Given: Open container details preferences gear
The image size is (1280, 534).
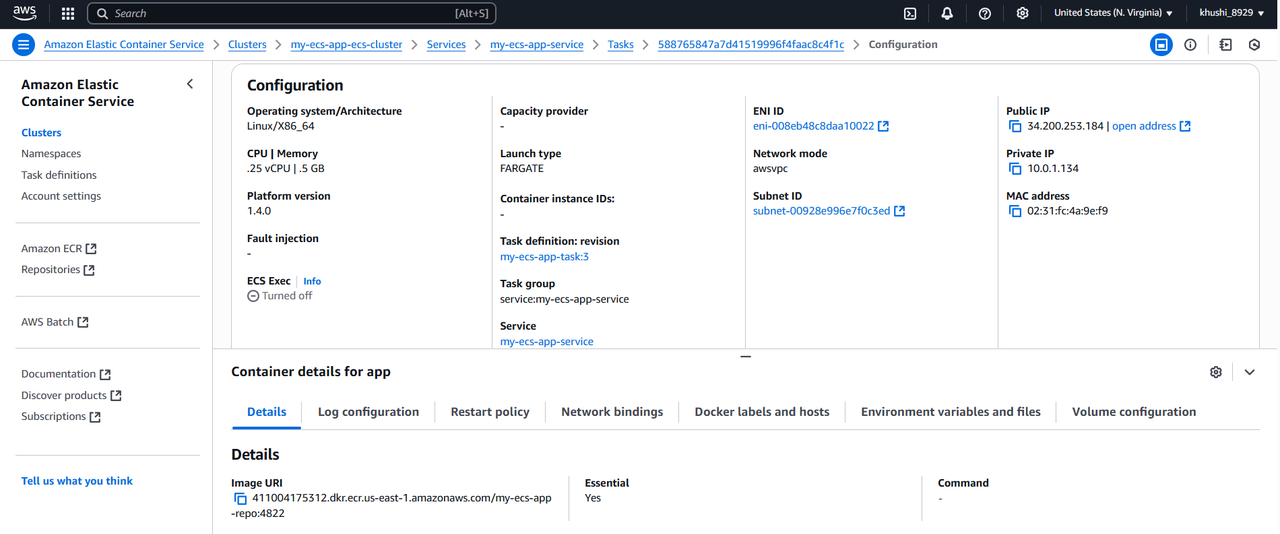Looking at the screenshot, I should [x=1216, y=372].
